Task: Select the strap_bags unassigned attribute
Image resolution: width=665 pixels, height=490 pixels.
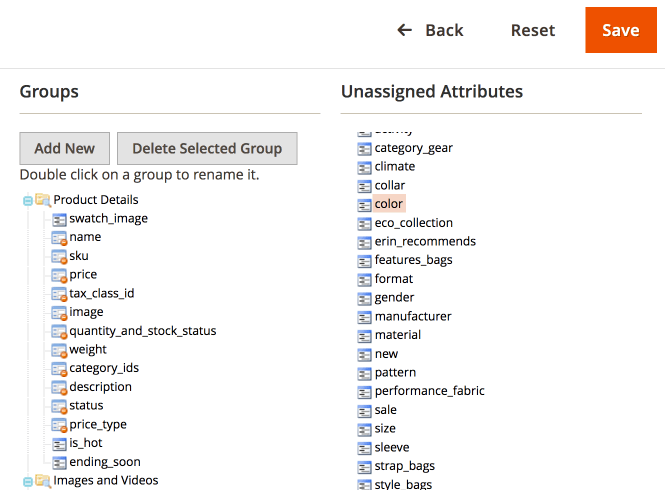Action: tap(405, 466)
